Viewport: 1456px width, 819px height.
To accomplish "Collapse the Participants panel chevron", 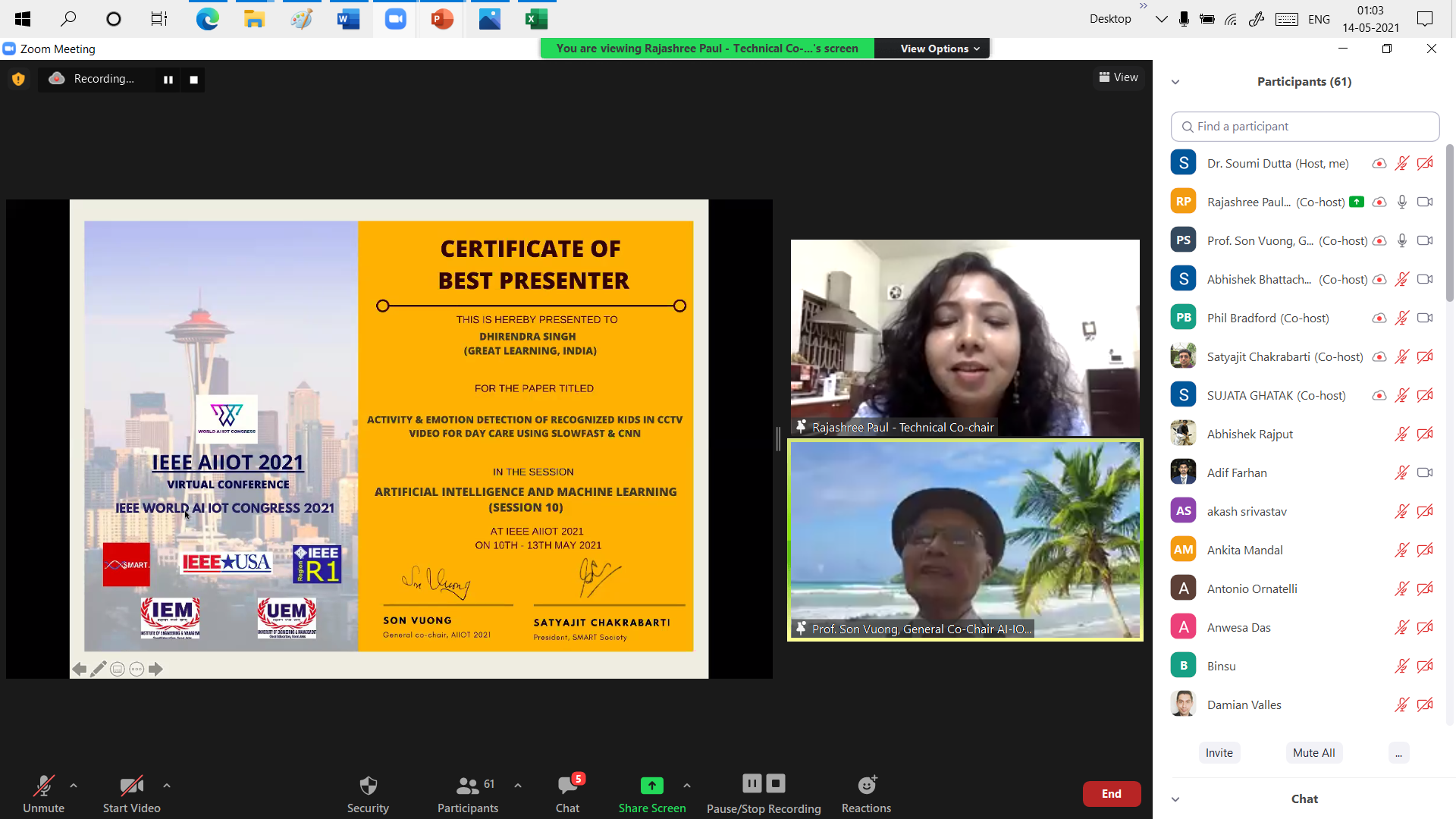I will 1175,82.
